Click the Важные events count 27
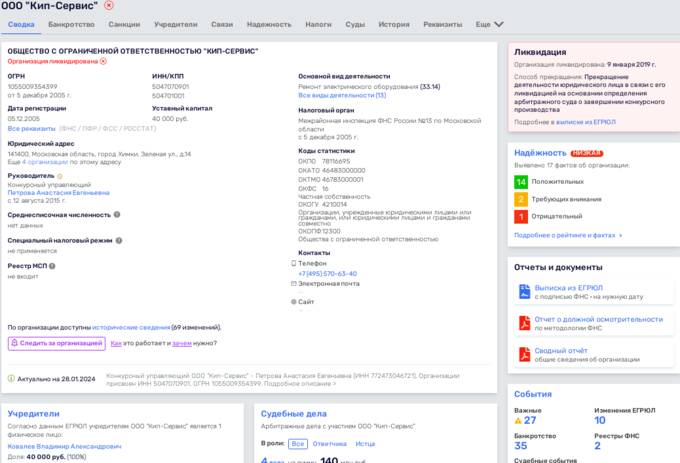 (x=530, y=420)
